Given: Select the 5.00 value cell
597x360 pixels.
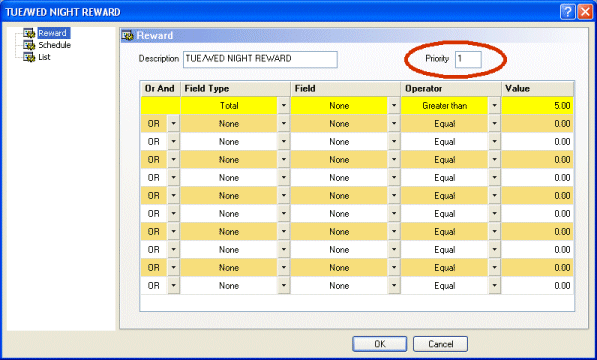Looking at the screenshot, I should (x=537, y=106).
